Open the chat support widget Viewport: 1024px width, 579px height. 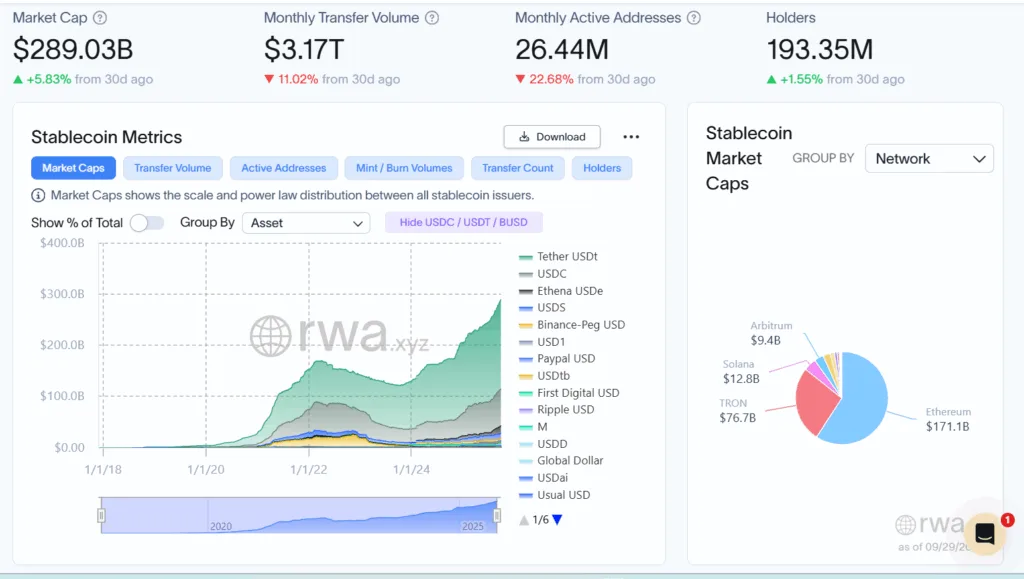[x=984, y=534]
